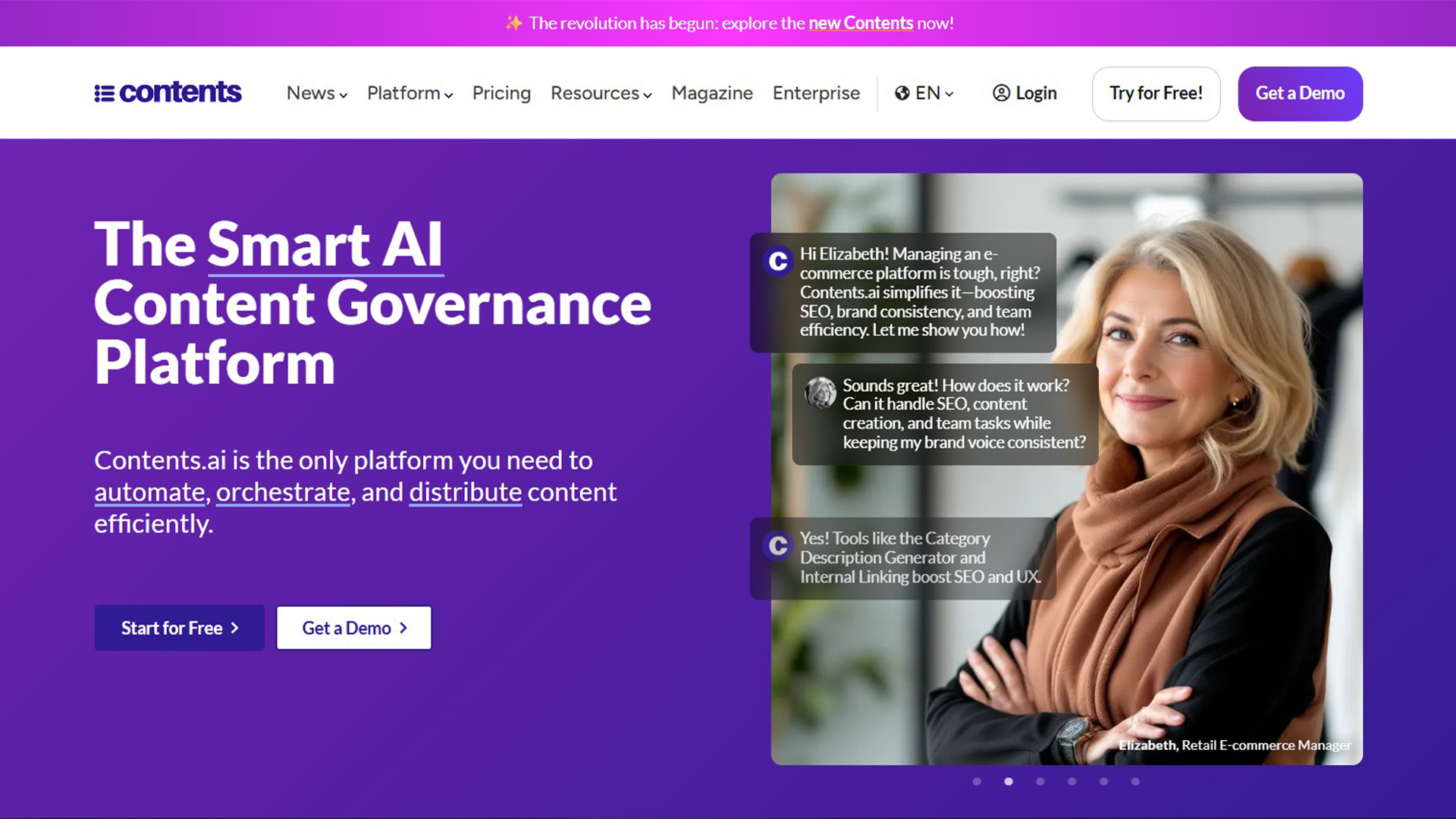This screenshot has height=819, width=1456.
Task: Click the 'distribute' underlined link
Action: (466, 492)
